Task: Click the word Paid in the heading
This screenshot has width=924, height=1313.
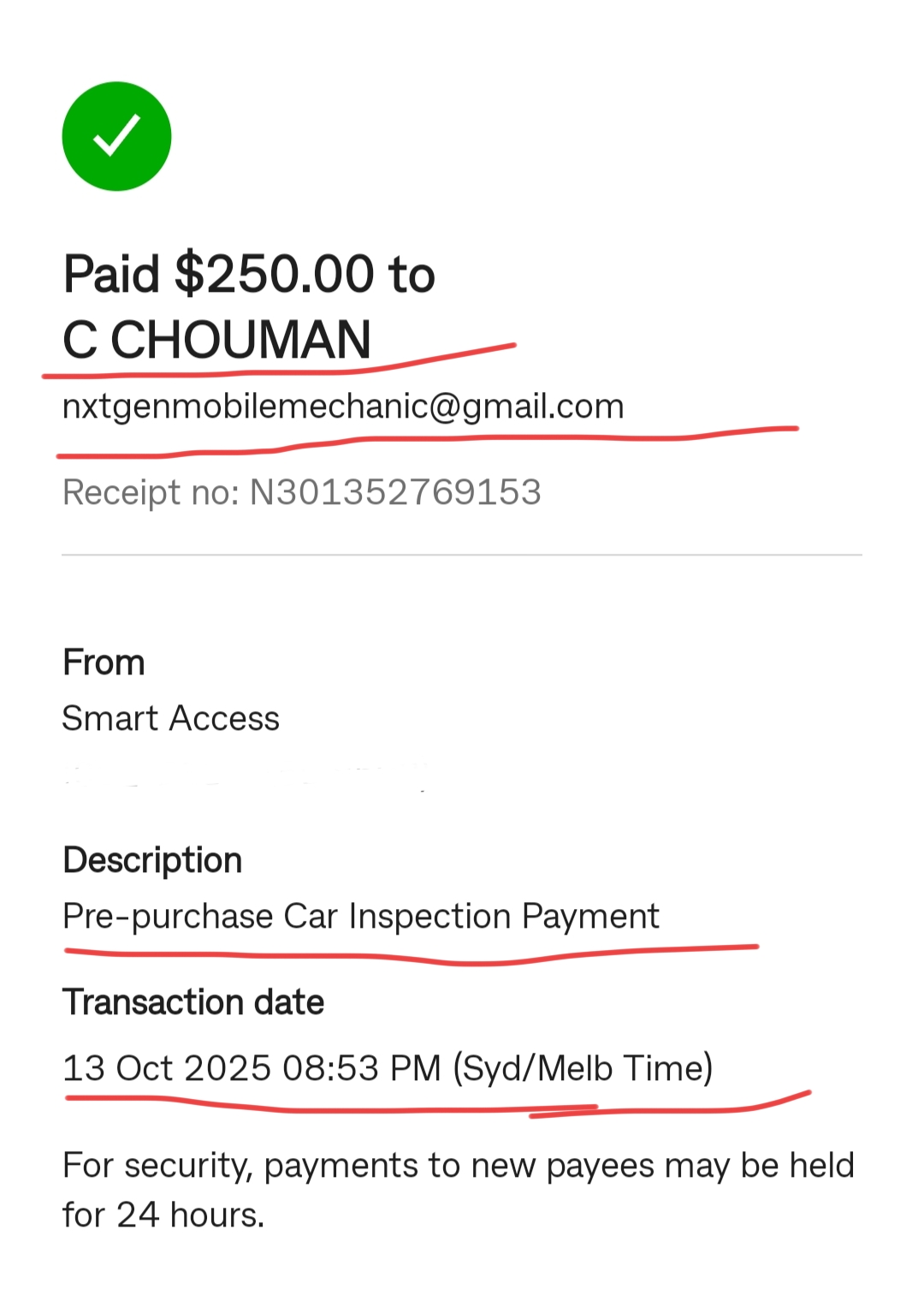Action: (x=112, y=275)
